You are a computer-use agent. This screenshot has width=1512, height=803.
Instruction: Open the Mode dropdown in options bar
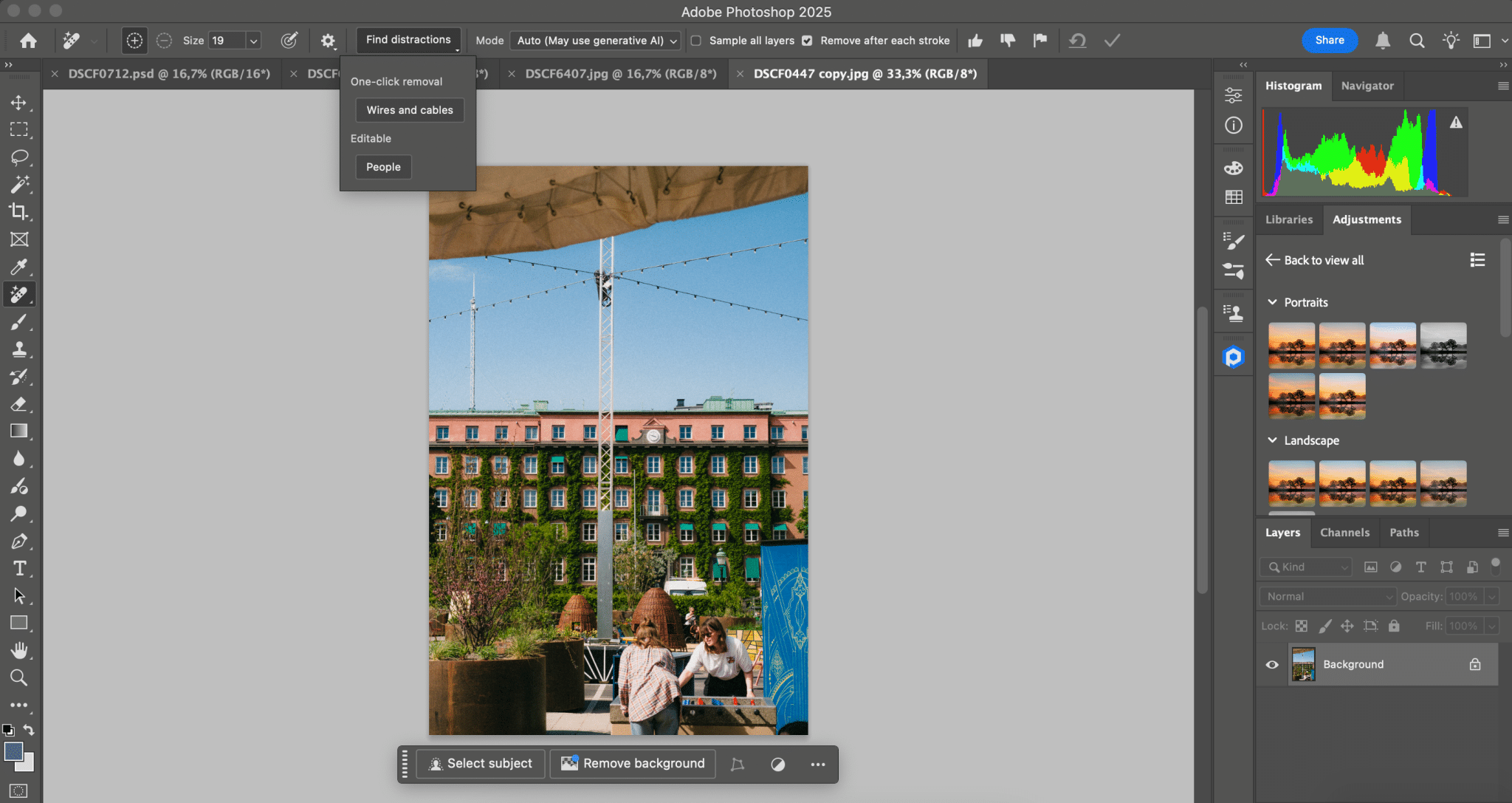594,41
